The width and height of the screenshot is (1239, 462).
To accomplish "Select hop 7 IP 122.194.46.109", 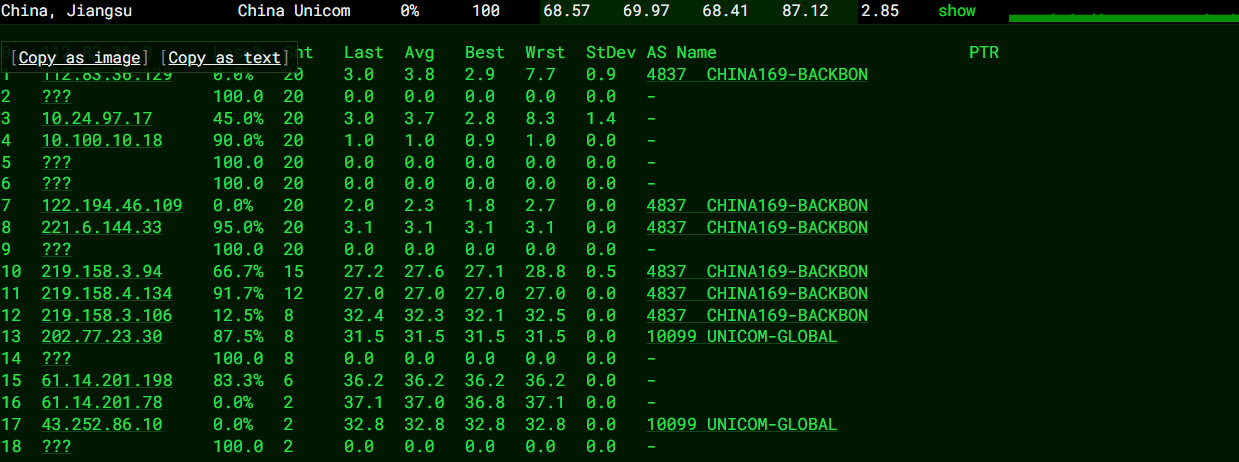I will click(x=111, y=206).
